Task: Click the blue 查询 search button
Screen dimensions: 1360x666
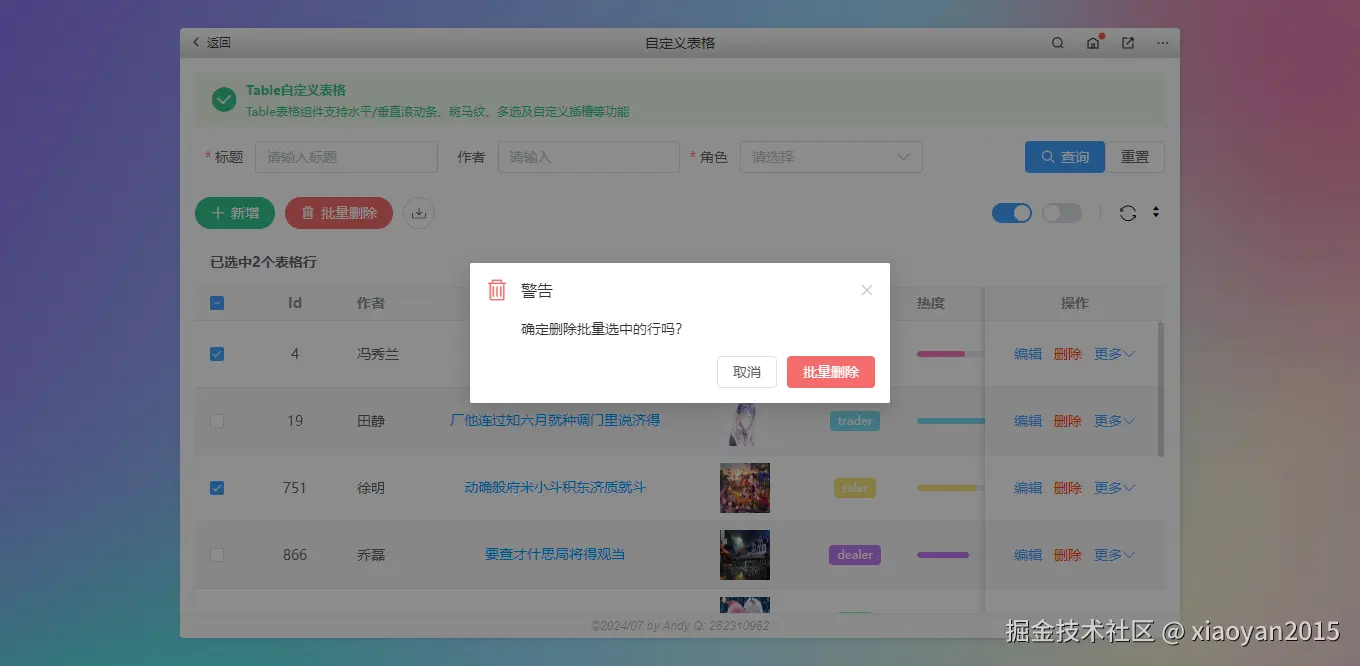Action: coord(1064,157)
